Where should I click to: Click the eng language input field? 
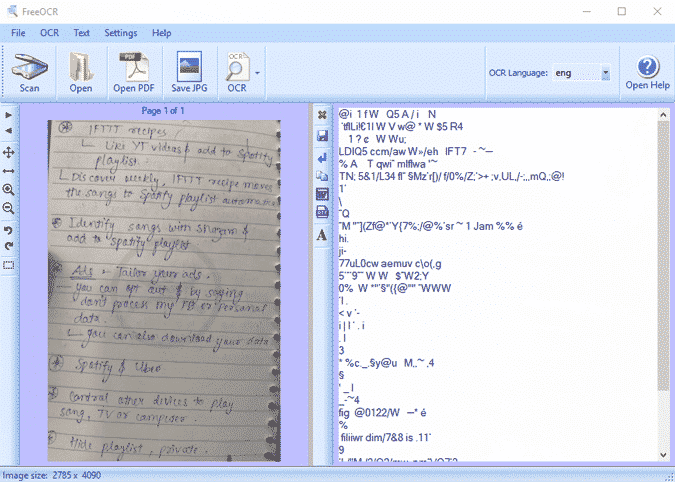coord(577,73)
